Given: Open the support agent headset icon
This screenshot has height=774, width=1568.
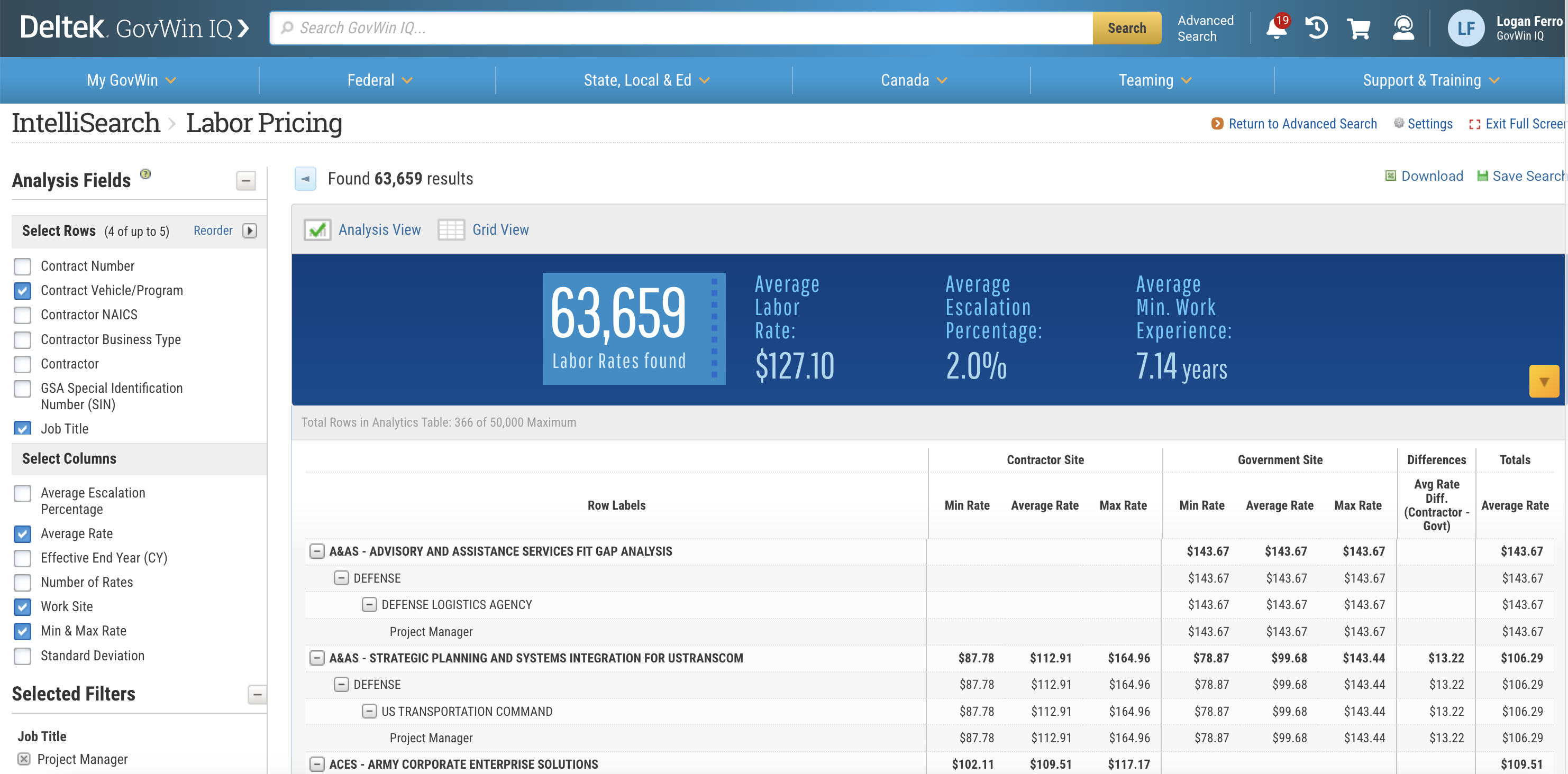Looking at the screenshot, I should pyautogui.click(x=1403, y=27).
